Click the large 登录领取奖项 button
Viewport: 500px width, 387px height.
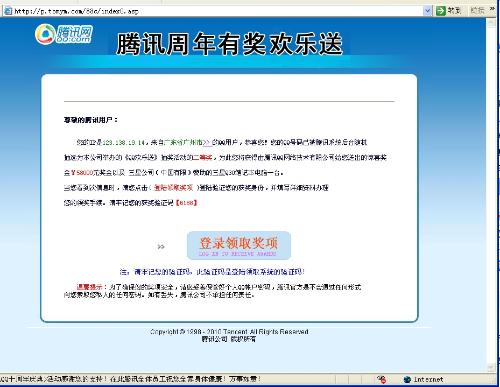[x=239, y=246]
